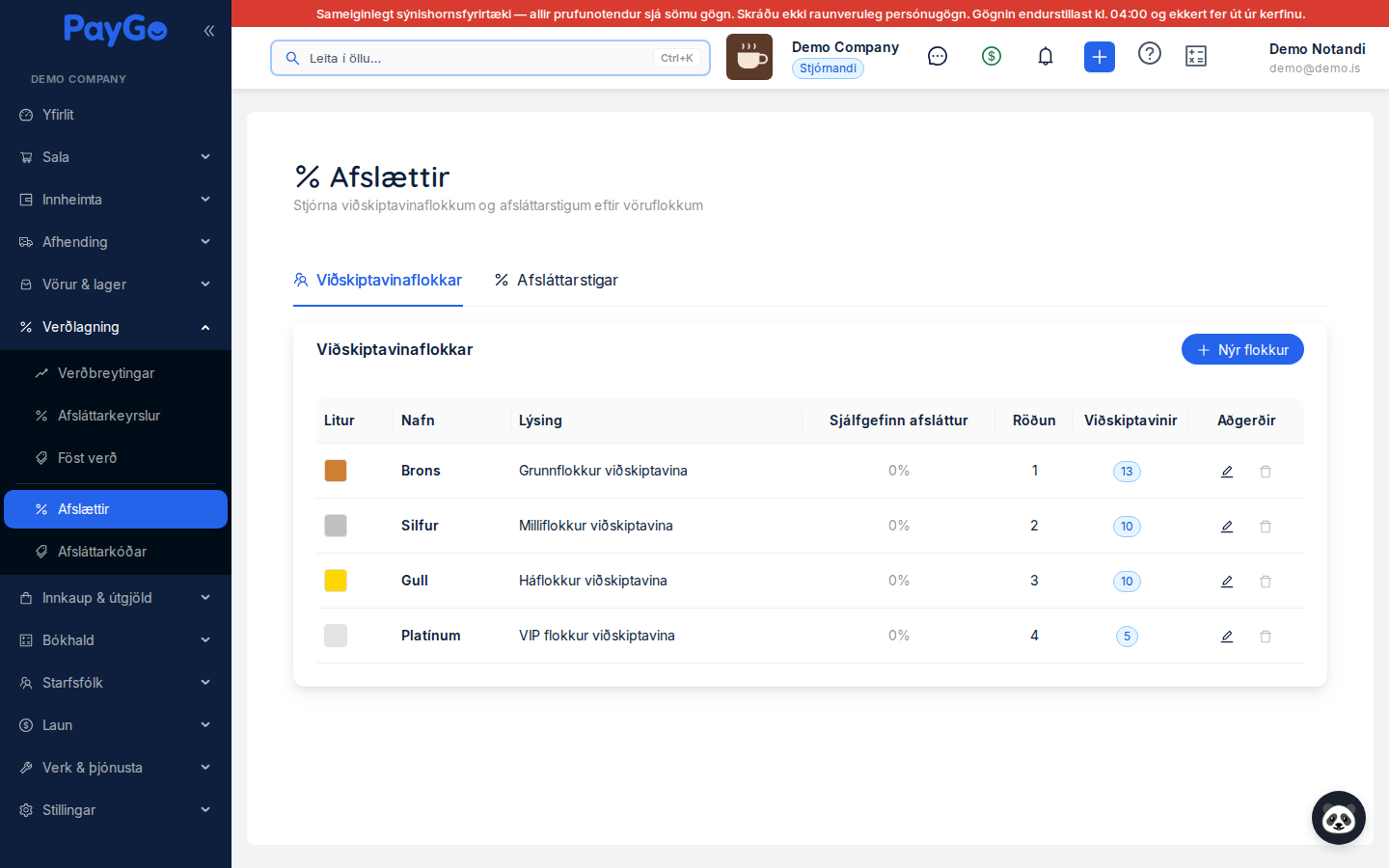Edit the Brons customer group
This screenshot has height=868, width=1389.
(x=1227, y=472)
